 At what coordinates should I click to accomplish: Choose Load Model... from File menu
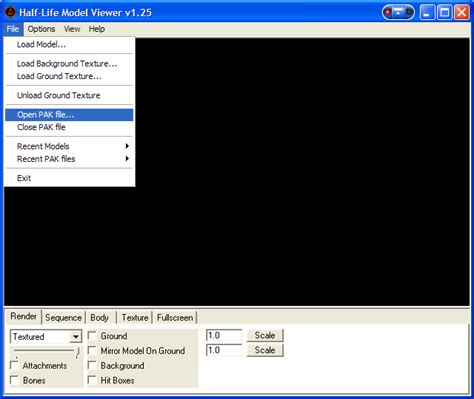tap(69, 44)
